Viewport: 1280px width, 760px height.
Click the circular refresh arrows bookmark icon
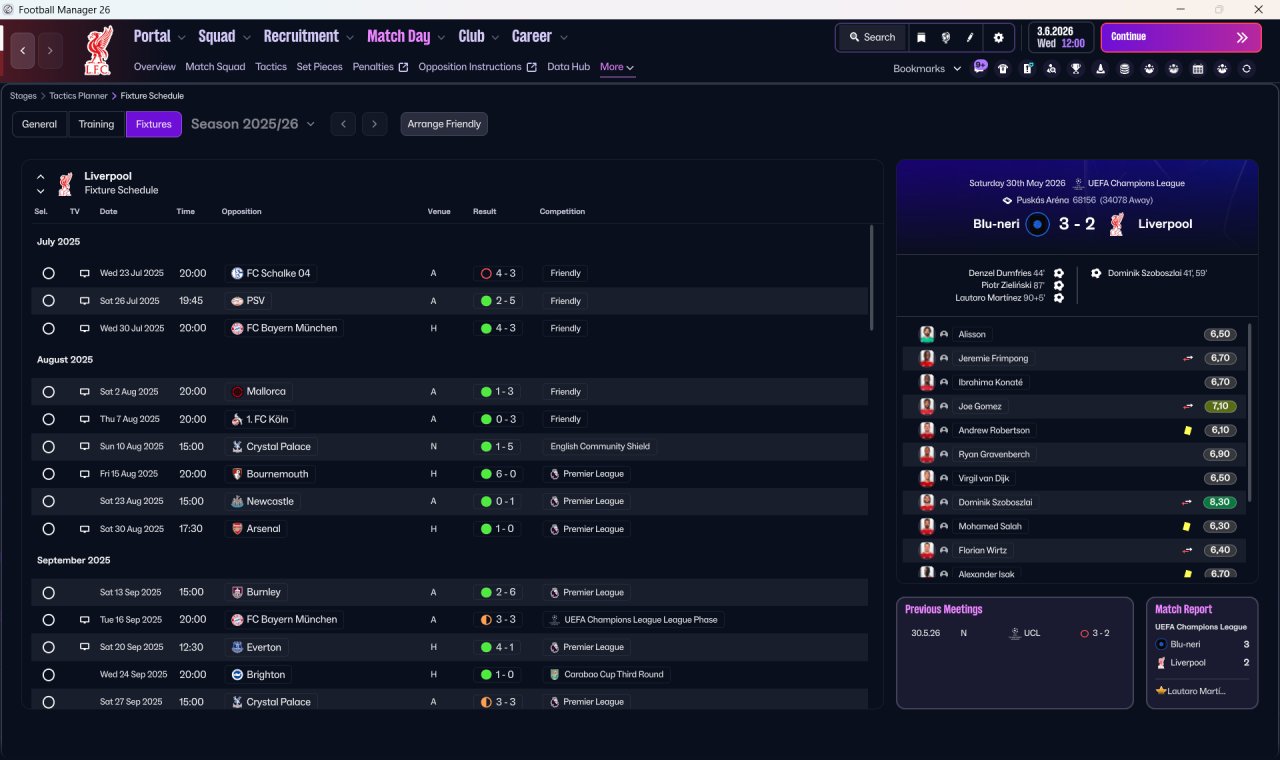[1246, 69]
